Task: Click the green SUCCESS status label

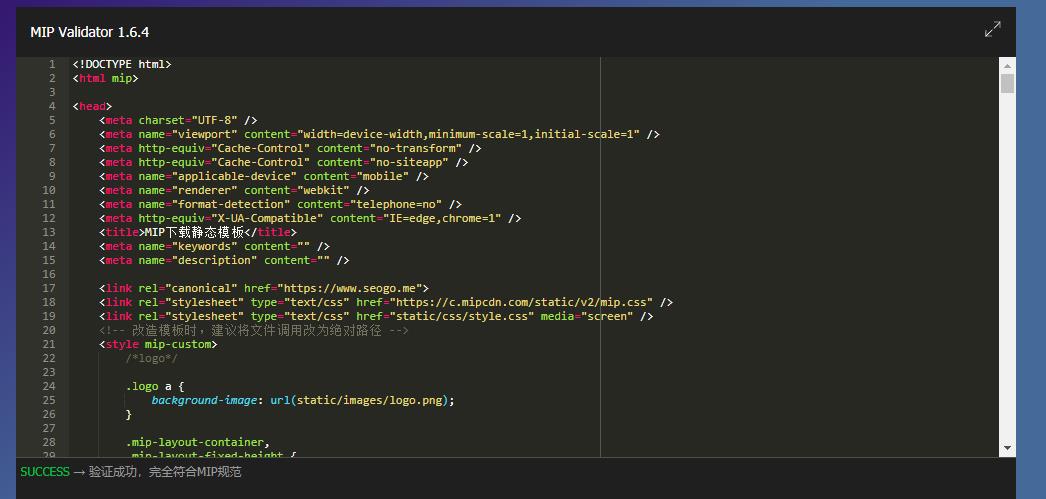Action: [45, 472]
